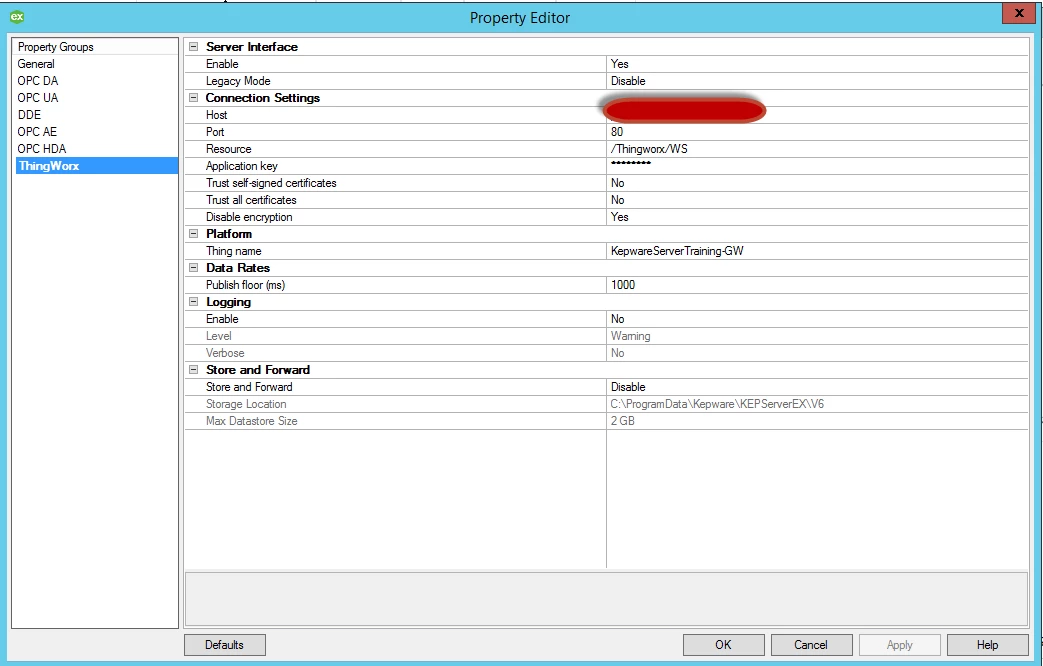Select the OPC UA property group
The image size is (1043, 666).
96,98
